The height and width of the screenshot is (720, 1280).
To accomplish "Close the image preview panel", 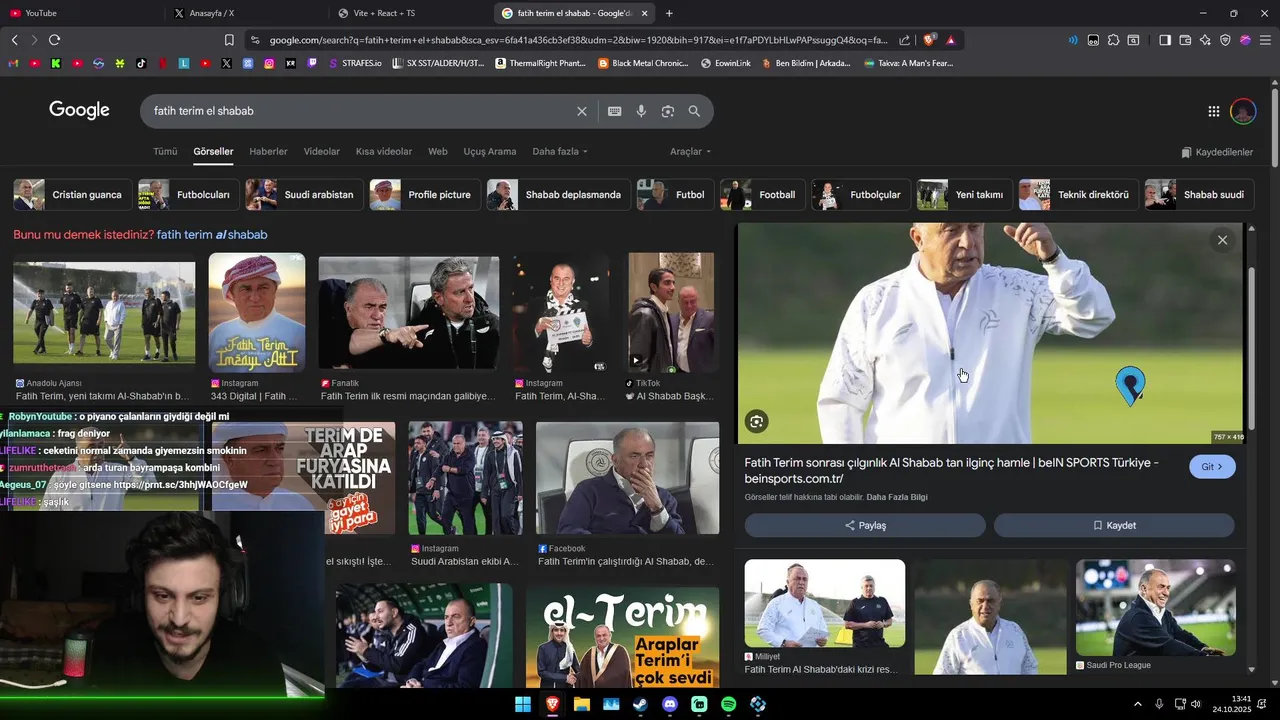I will (x=1222, y=240).
